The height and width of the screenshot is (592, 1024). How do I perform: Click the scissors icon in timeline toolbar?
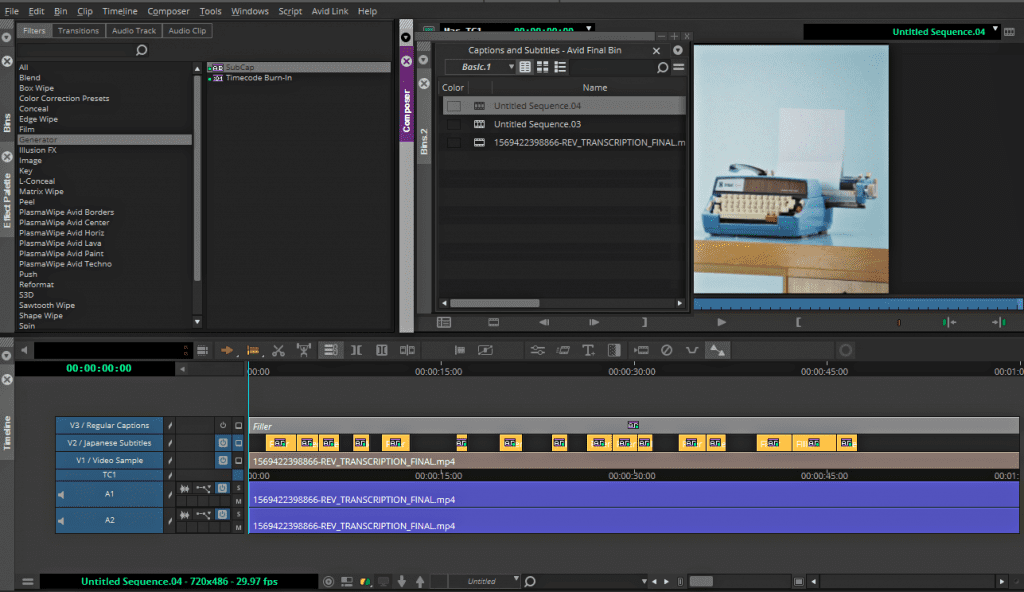coord(278,350)
